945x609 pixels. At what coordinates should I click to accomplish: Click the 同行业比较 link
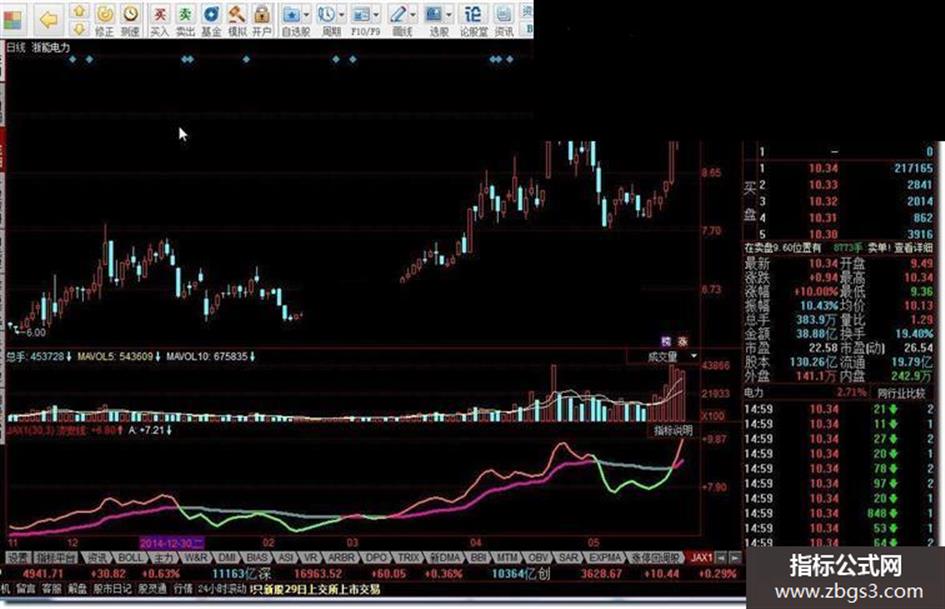902,393
